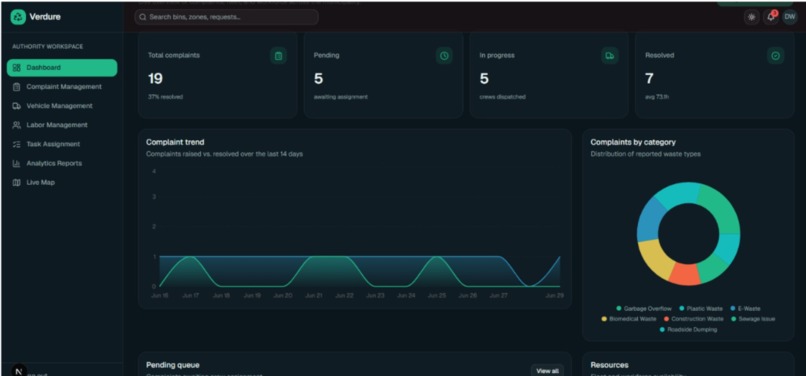Open Complaint Management page
The width and height of the screenshot is (806, 376).
tap(62, 87)
